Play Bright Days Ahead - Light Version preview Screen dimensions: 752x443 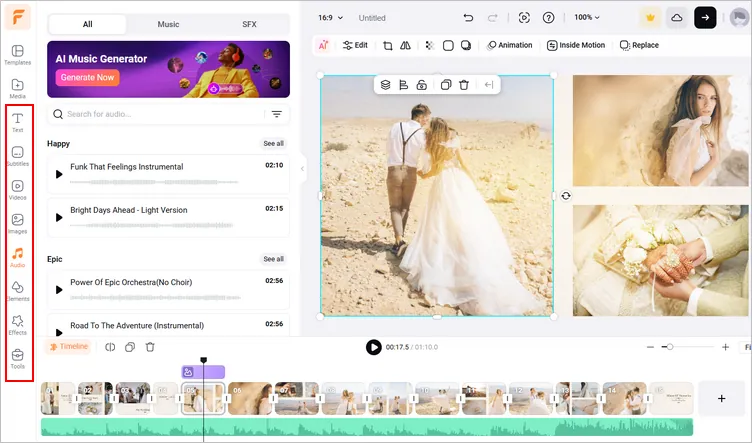tap(59, 217)
